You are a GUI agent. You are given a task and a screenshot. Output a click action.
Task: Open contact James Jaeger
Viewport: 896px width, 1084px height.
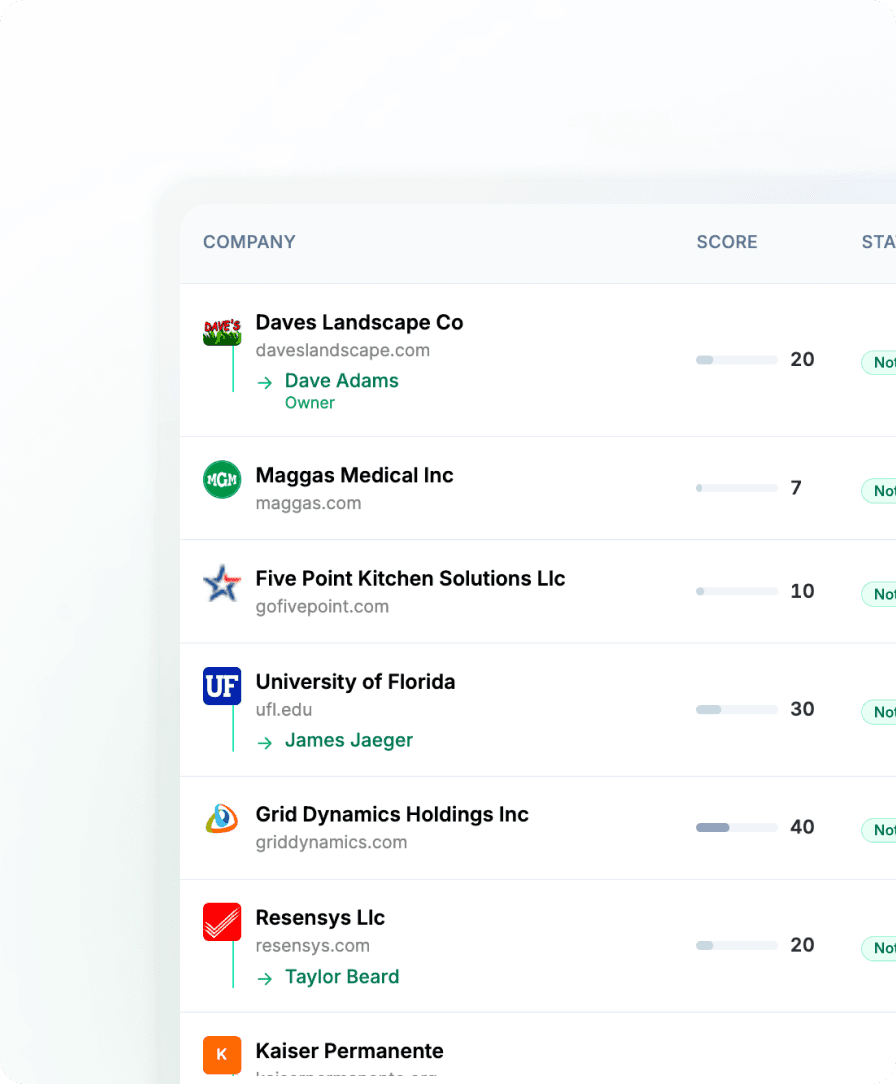[x=348, y=740]
